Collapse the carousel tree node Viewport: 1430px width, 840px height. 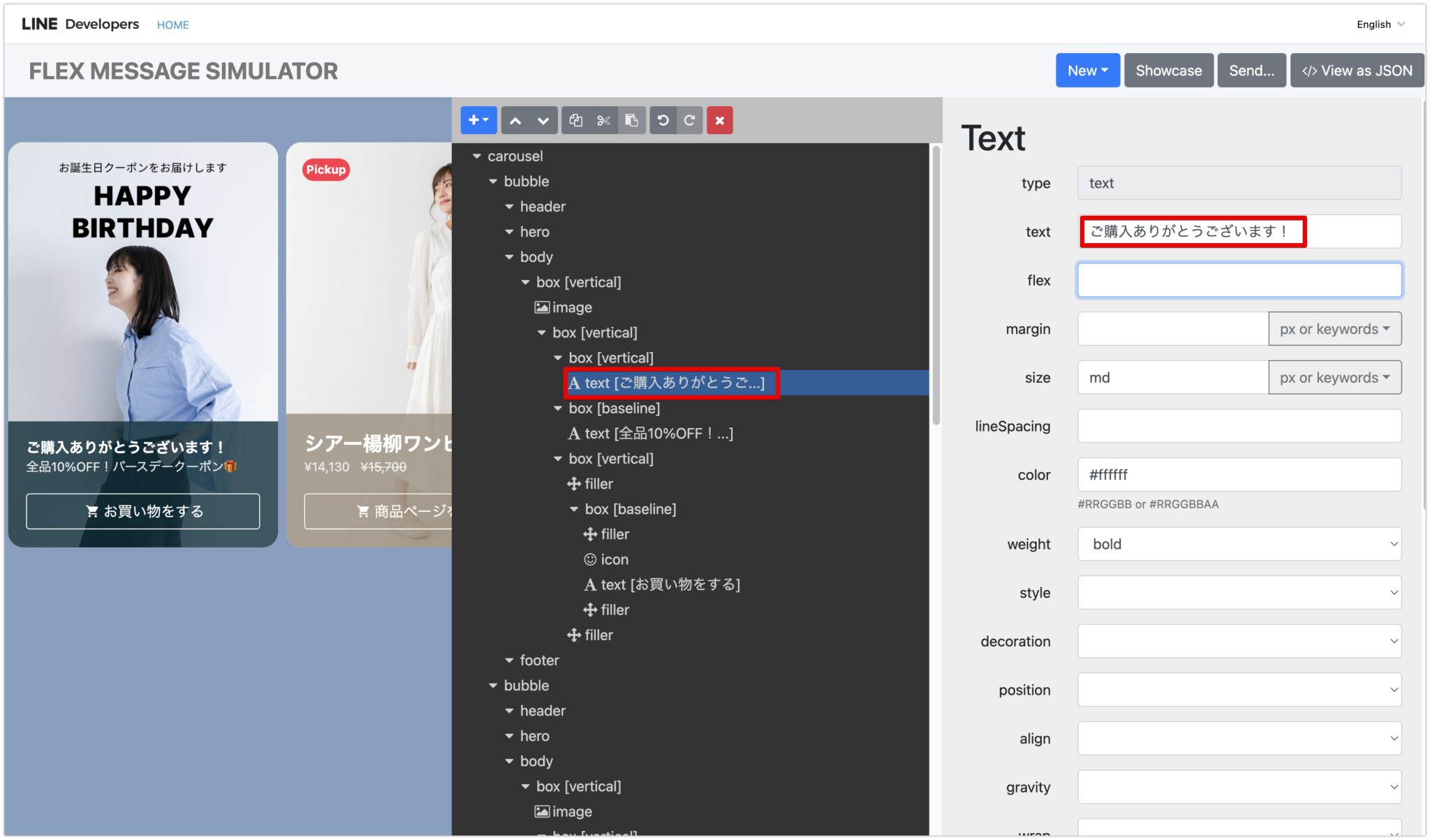point(477,156)
